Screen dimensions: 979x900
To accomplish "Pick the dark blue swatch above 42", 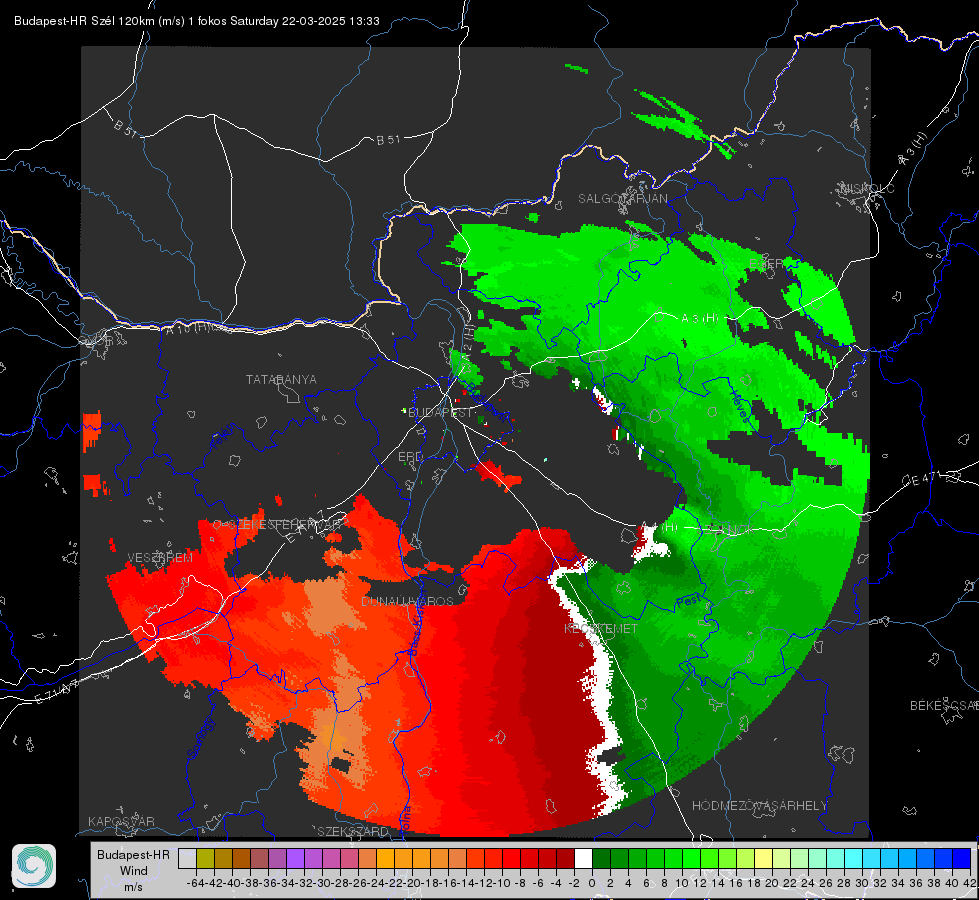I will (962, 859).
